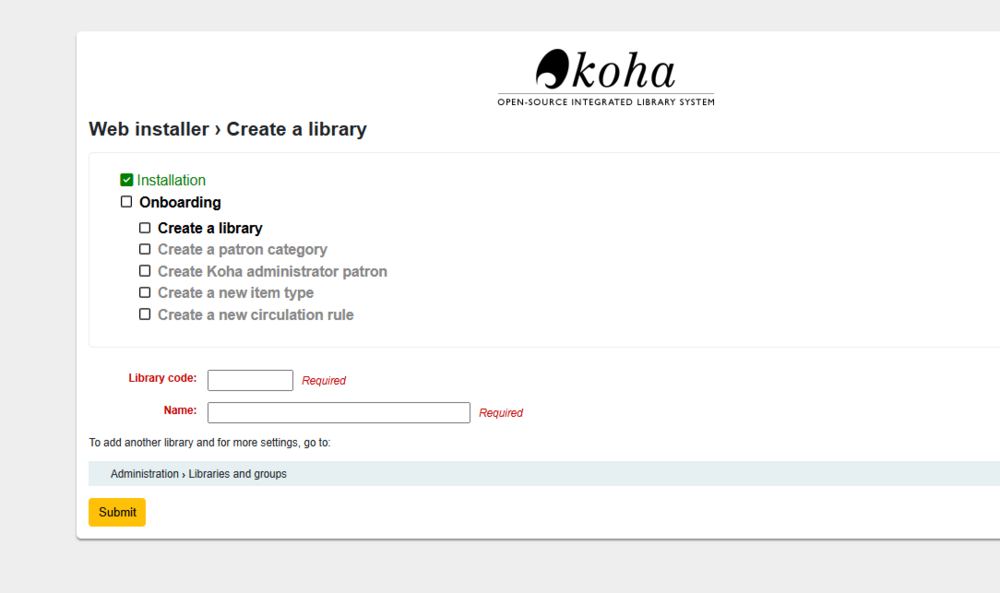Click the Create a library checkbox icon
The height and width of the screenshot is (593, 1000).
(145, 228)
